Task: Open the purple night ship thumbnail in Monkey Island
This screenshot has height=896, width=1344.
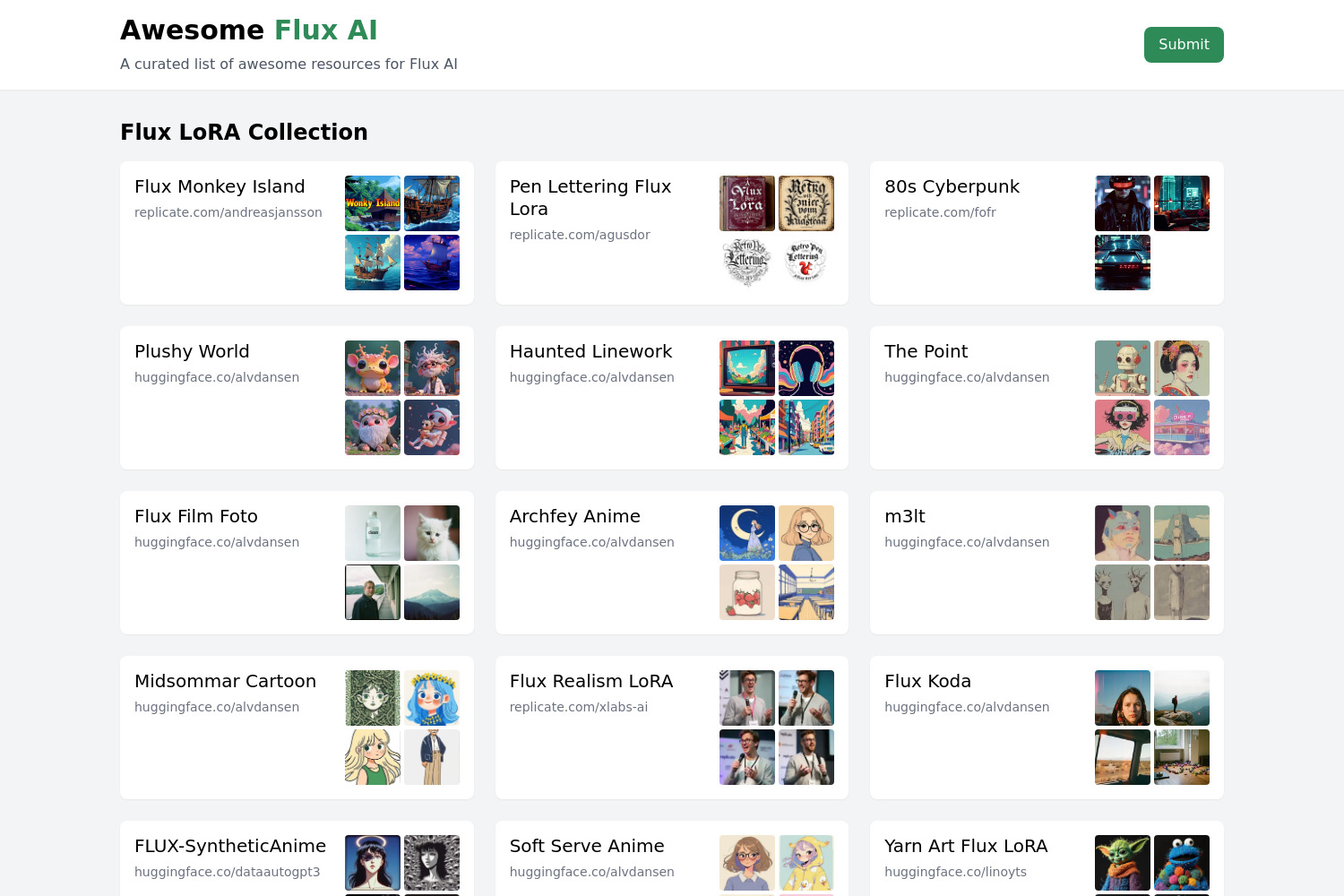Action: [x=432, y=263]
